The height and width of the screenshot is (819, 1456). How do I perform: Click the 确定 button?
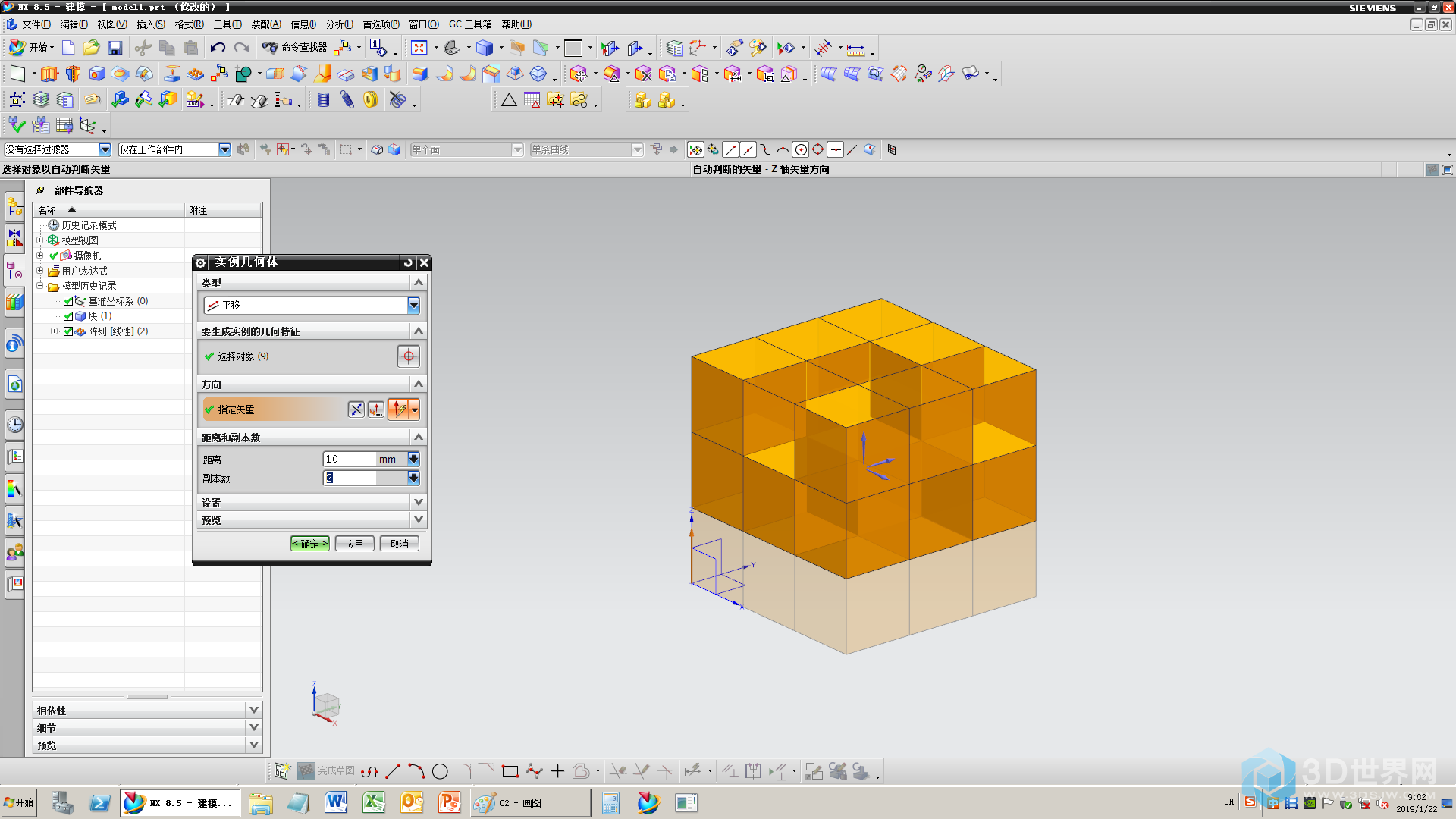pyautogui.click(x=309, y=544)
